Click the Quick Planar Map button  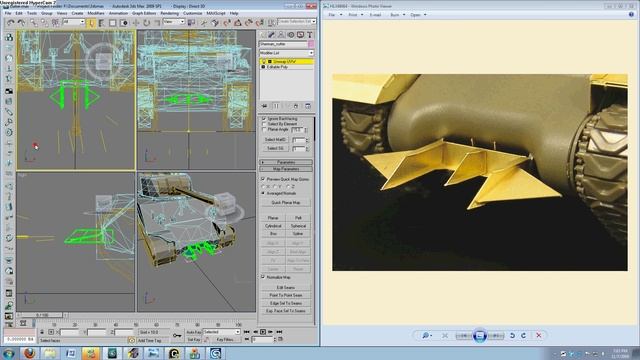pyautogui.click(x=285, y=202)
